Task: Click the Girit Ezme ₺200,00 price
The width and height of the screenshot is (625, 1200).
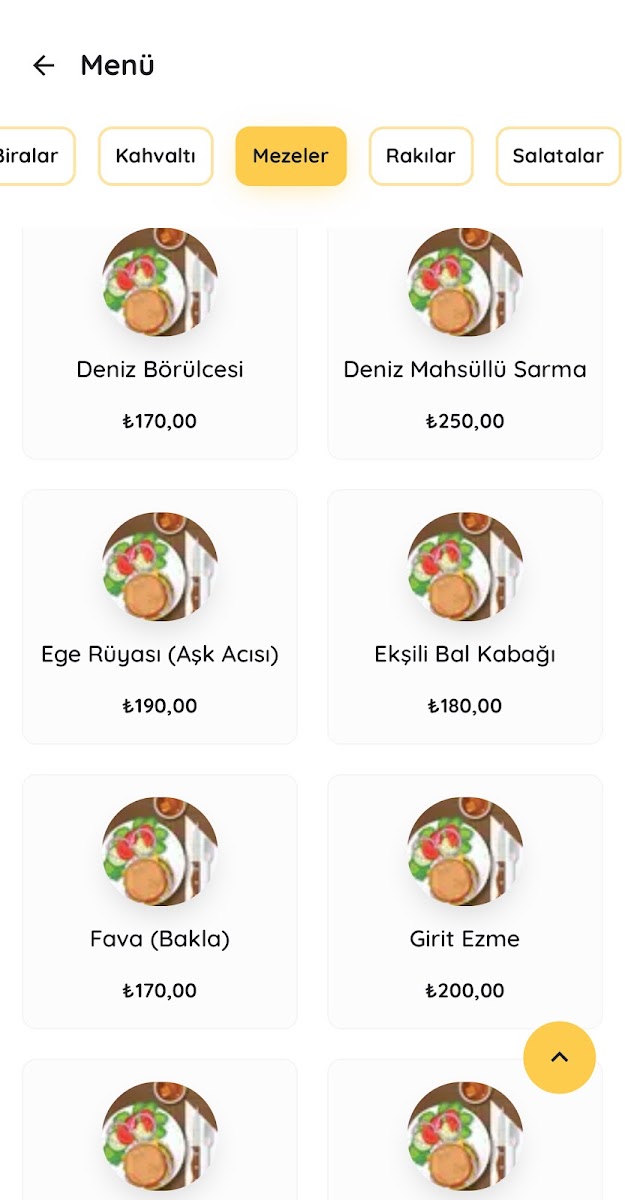Action: click(x=465, y=991)
